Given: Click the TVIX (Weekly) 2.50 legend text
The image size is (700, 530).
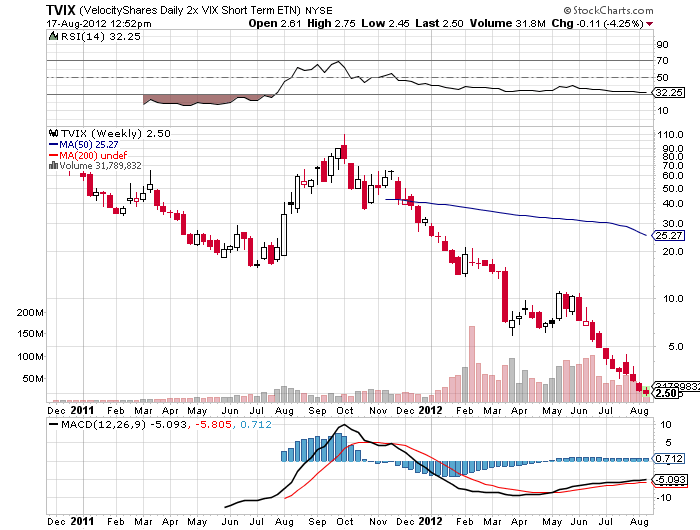Looking at the screenshot, I should [x=116, y=134].
